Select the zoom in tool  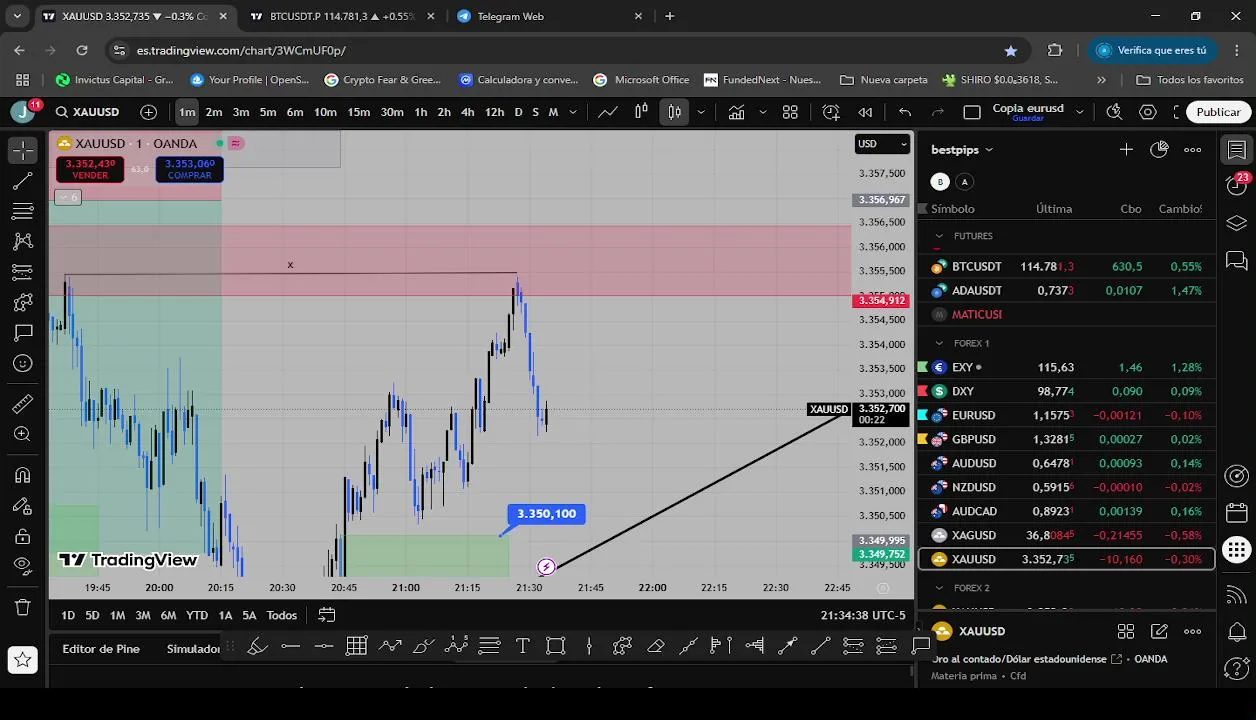(x=22, y=434)
